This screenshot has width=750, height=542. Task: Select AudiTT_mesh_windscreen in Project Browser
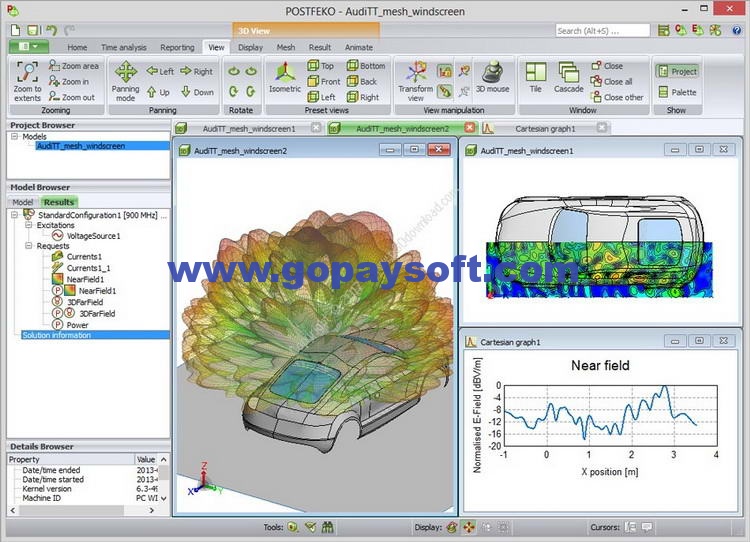(x=81, y=146)
